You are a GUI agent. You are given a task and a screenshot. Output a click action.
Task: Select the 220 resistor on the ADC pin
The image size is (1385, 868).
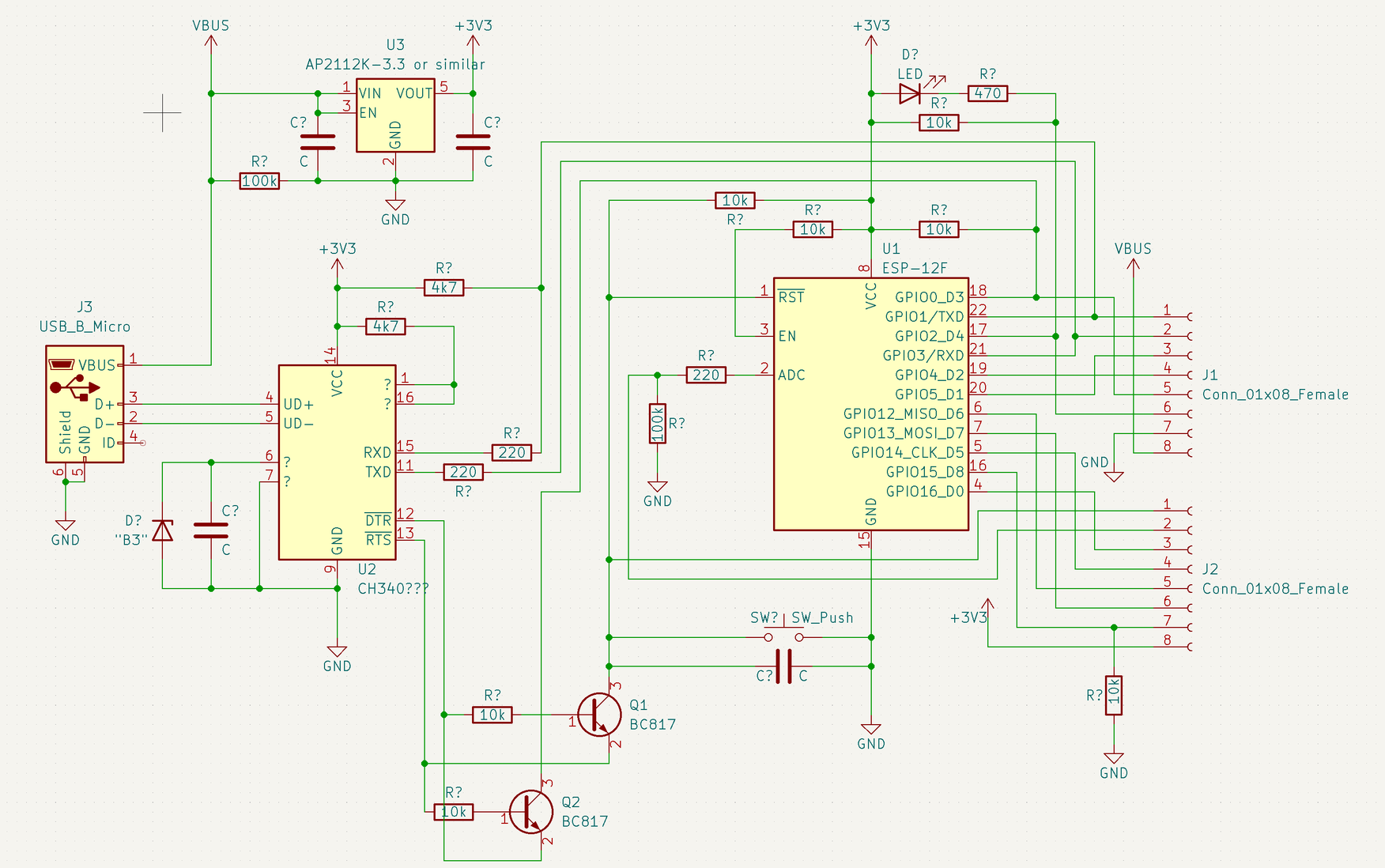pos(706,375)
